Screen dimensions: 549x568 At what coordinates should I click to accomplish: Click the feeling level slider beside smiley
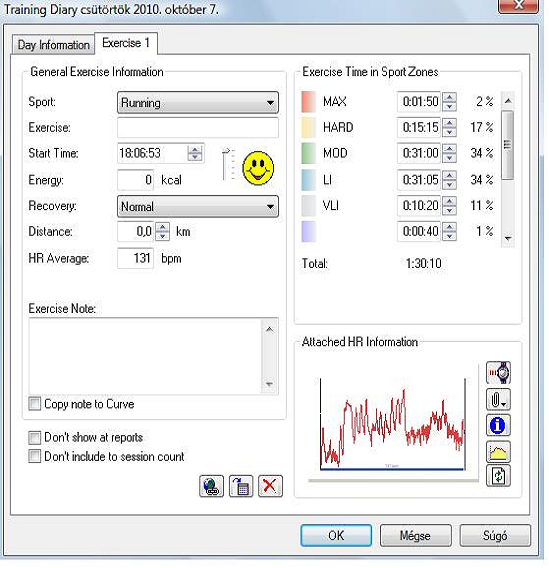pyautogui.click(x=227, y=164)
